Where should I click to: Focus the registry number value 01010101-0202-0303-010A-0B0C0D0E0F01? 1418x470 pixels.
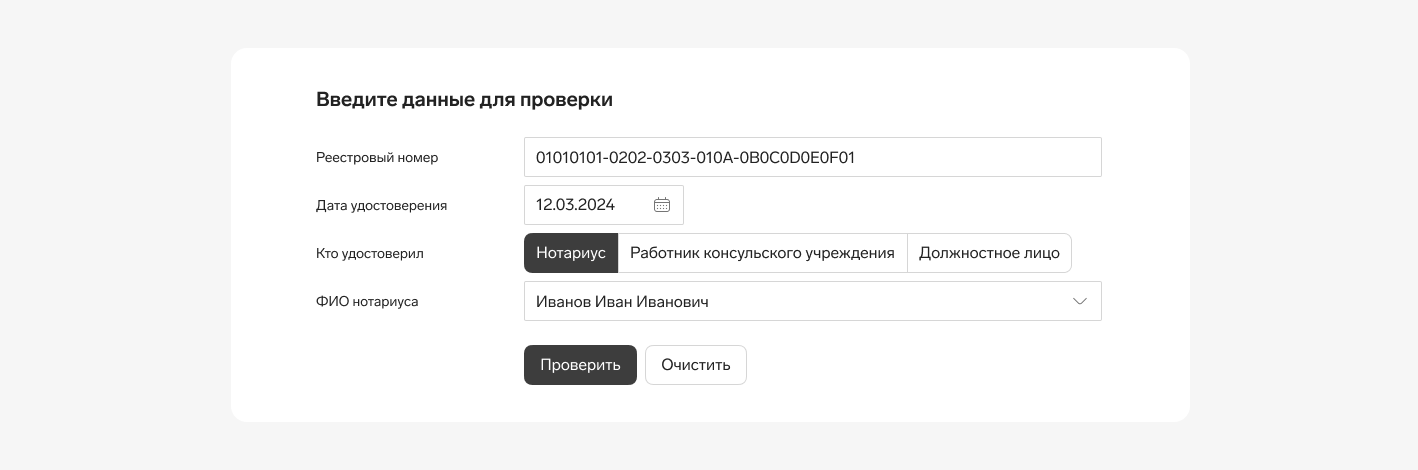pyautogui.click(x=695, y=157)
